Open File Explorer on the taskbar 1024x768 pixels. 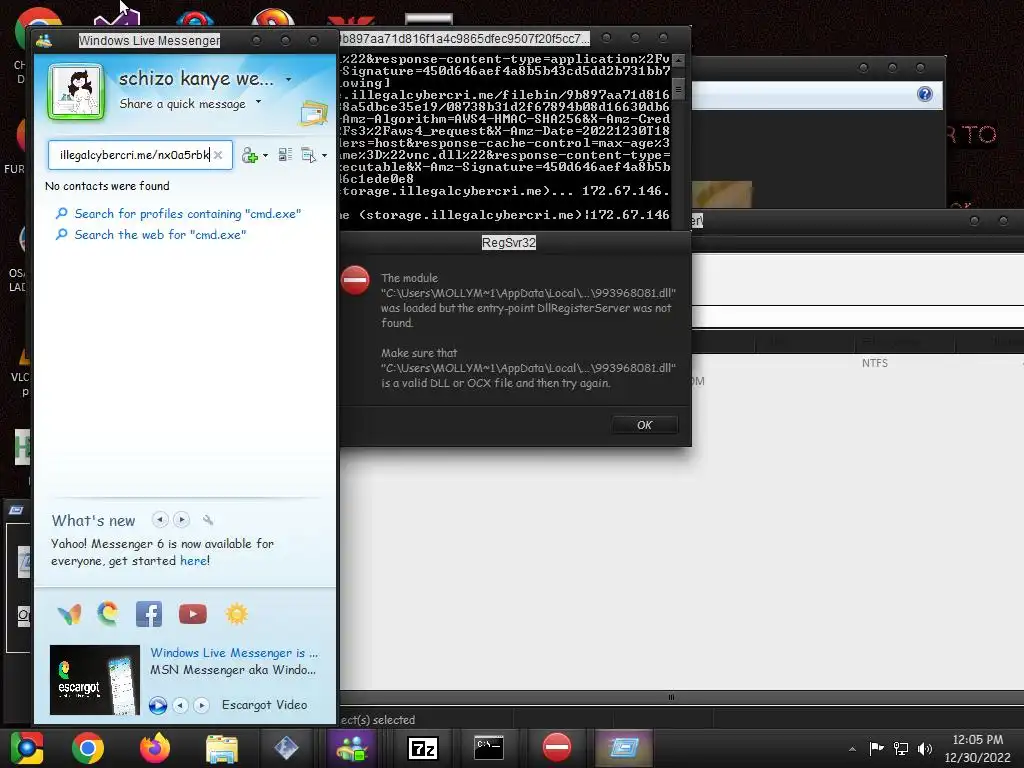(x=222, y=748)
